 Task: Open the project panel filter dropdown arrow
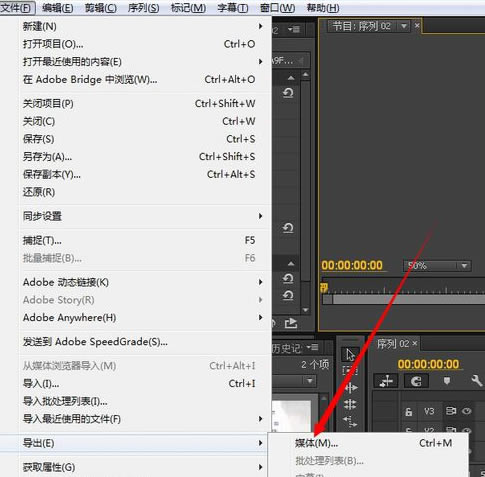pos(310,380)
